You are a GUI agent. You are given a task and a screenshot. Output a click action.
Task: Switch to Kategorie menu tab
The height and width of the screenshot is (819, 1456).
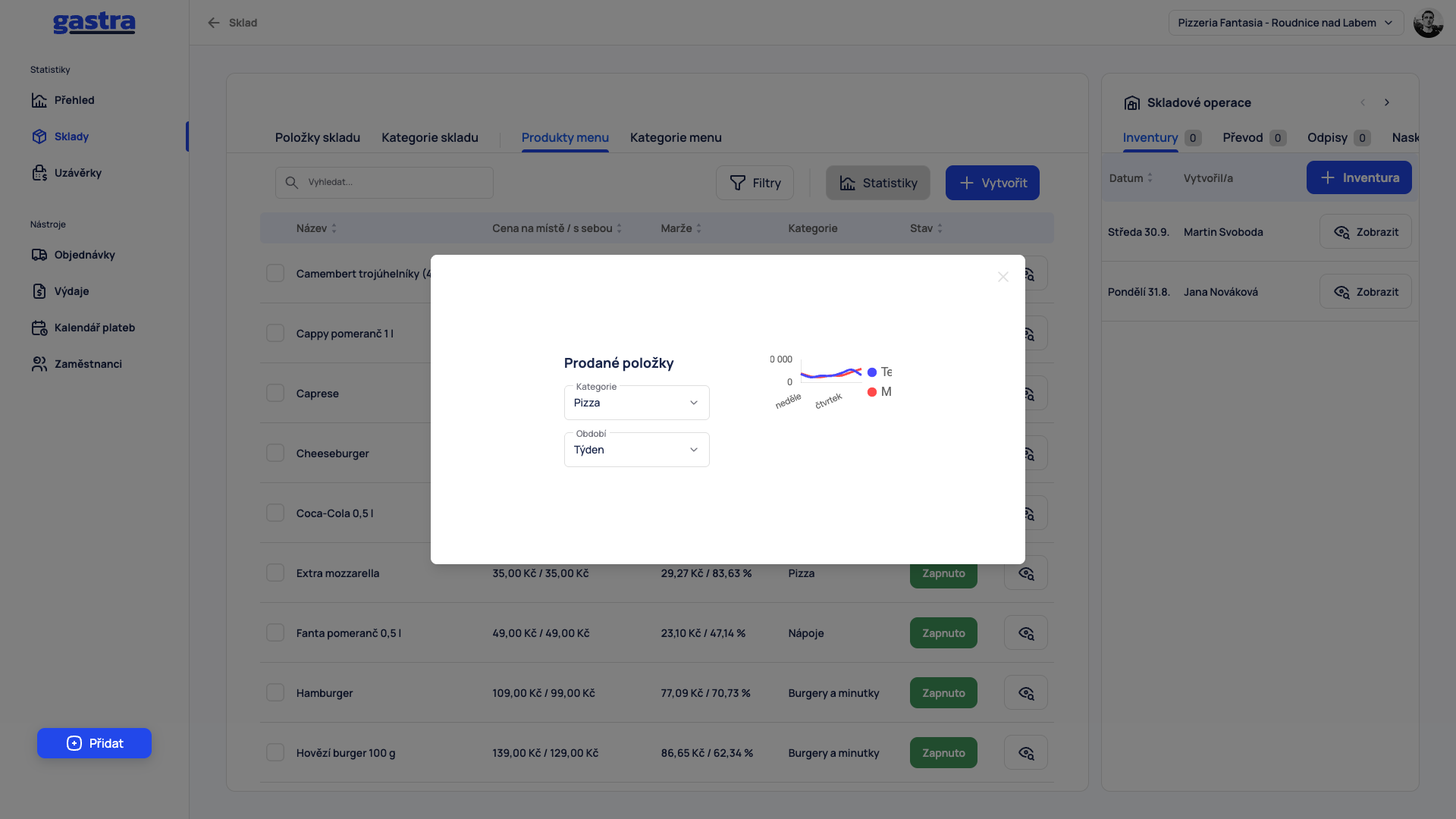click(x=676, y=137)
